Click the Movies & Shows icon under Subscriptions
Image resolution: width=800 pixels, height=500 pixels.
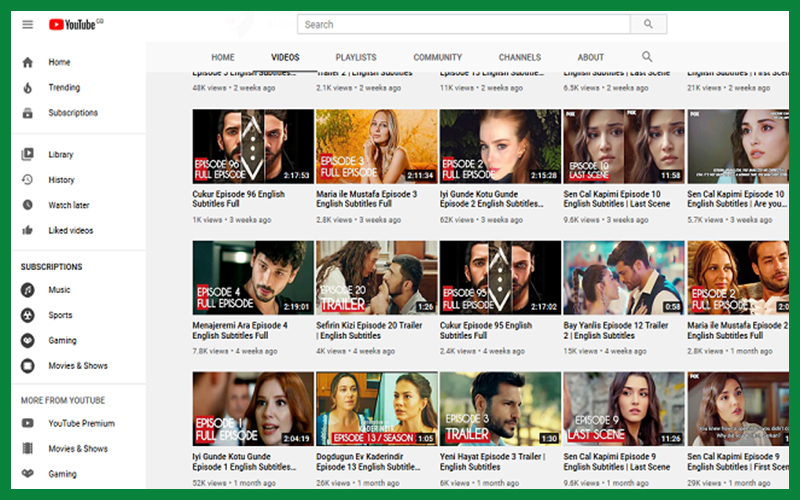click(28, 366)
